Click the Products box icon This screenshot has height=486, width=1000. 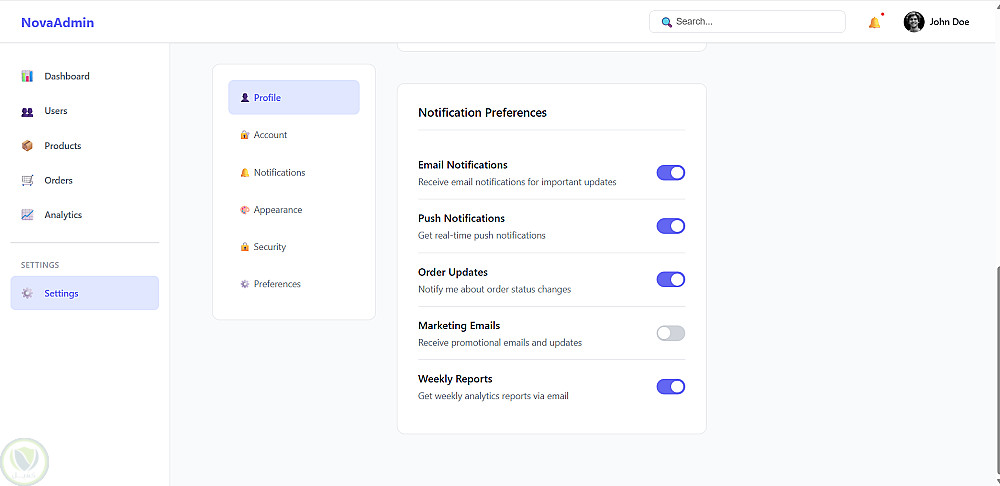coord(27,146)
